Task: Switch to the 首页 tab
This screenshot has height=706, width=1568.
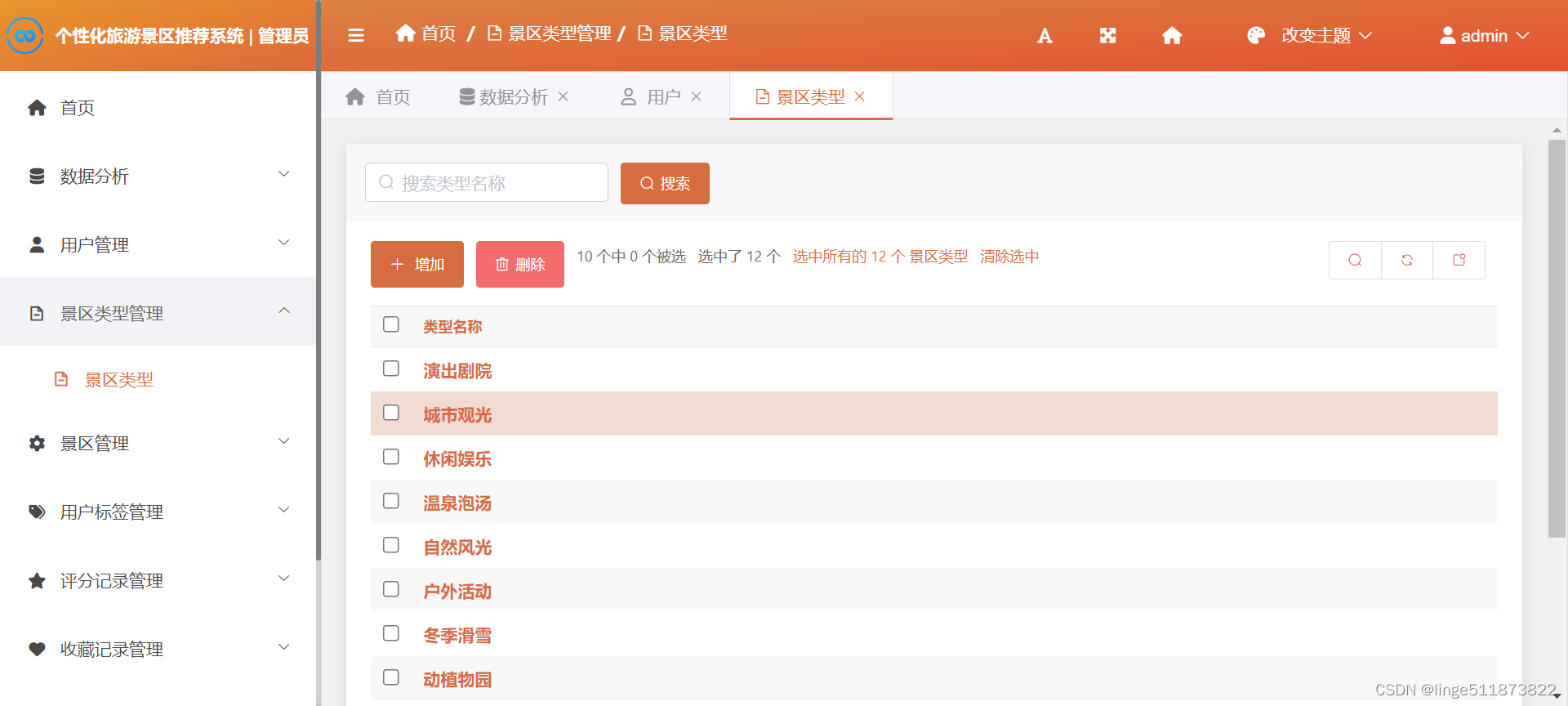Action: [377, 96]
